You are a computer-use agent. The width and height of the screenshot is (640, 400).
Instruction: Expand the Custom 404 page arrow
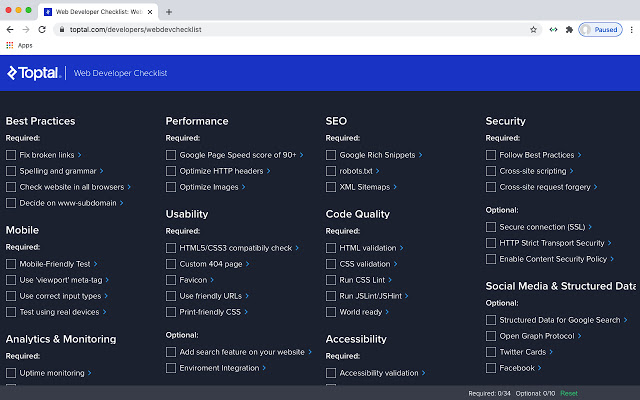click(248, 264)
